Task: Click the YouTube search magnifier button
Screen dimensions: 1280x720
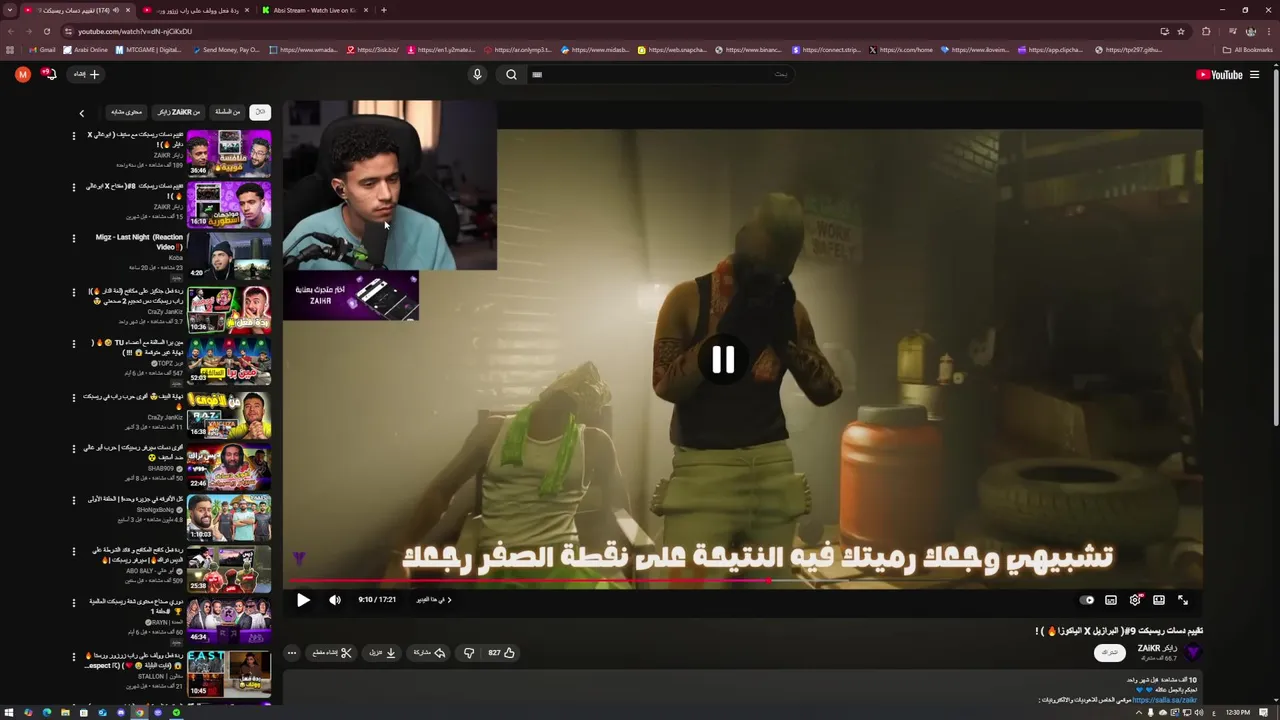Action: [x=511, y=74]
